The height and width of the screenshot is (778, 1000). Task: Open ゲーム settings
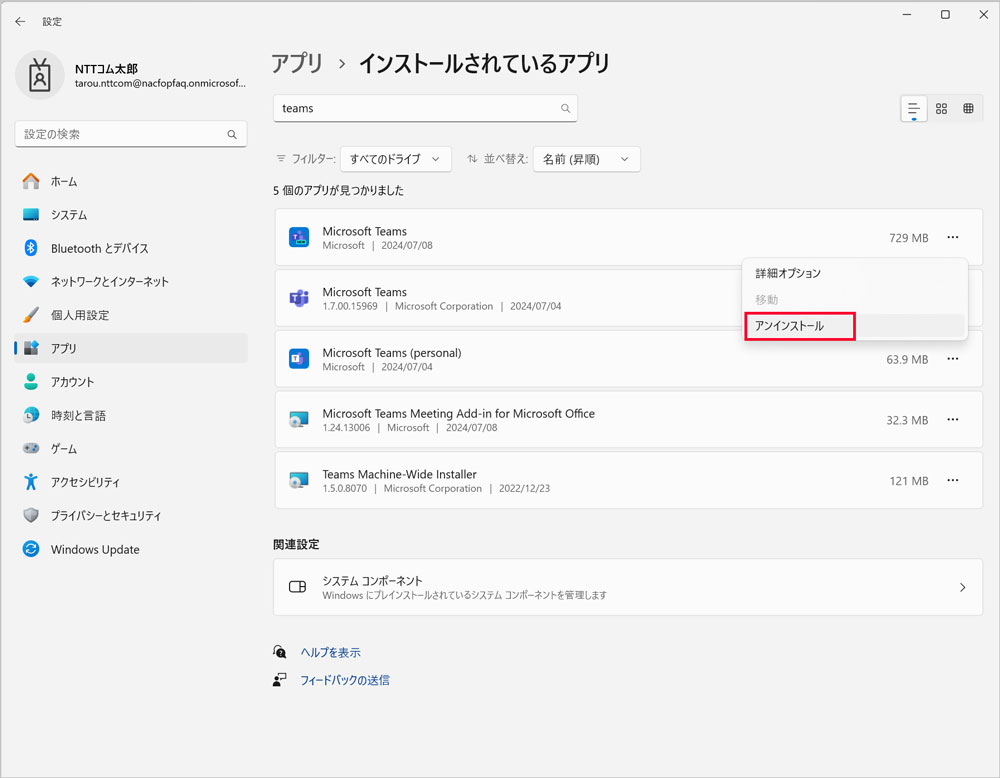131,449
